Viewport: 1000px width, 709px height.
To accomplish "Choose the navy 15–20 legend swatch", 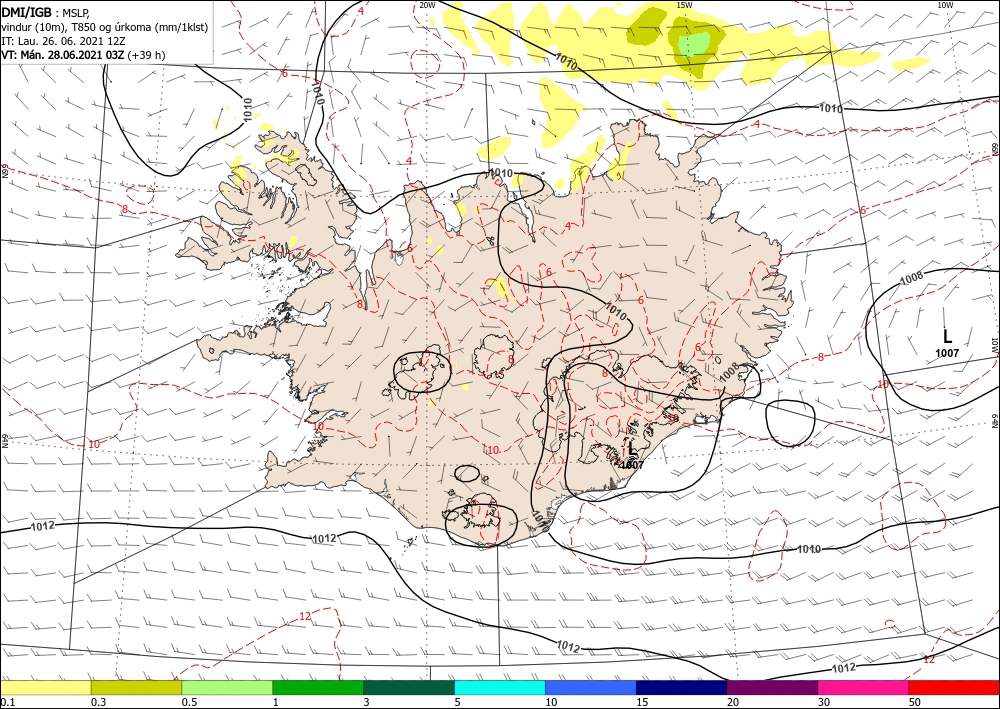I will coord(682,687).
